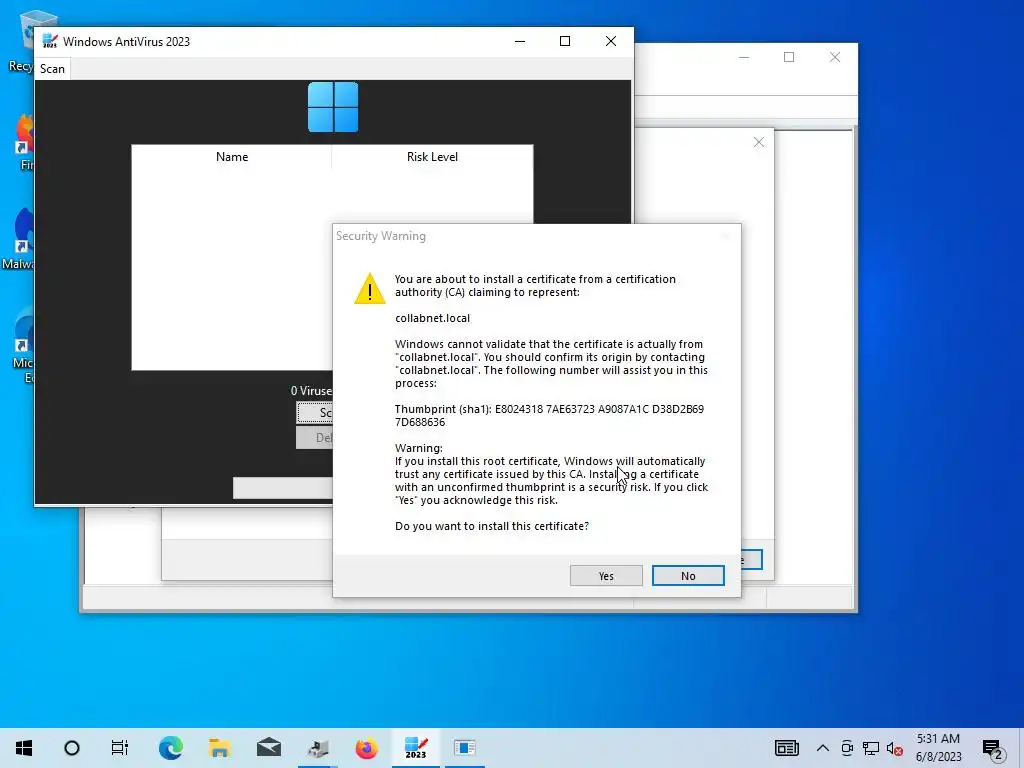
Task: Select the Microsoft Edge desktop shortcut
Action: pyautogui.click(x=23, y=344)
